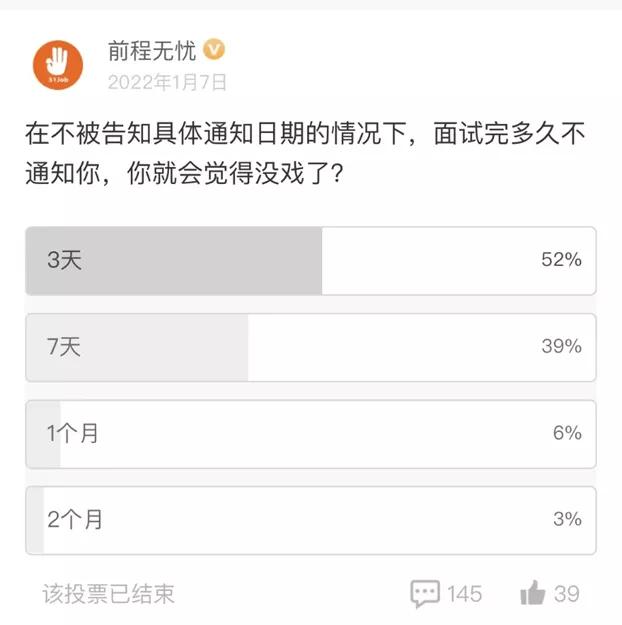Open comments via speech bubble icon

[x=425, y=593]
